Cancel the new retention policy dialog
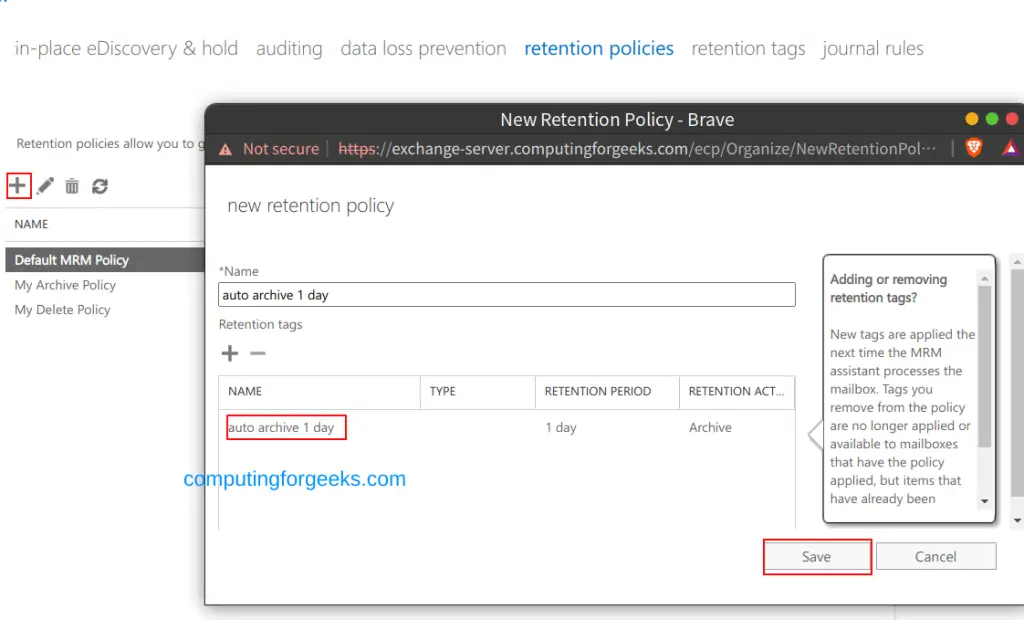This screenshot has width=1024, height=620. [936, 557]
